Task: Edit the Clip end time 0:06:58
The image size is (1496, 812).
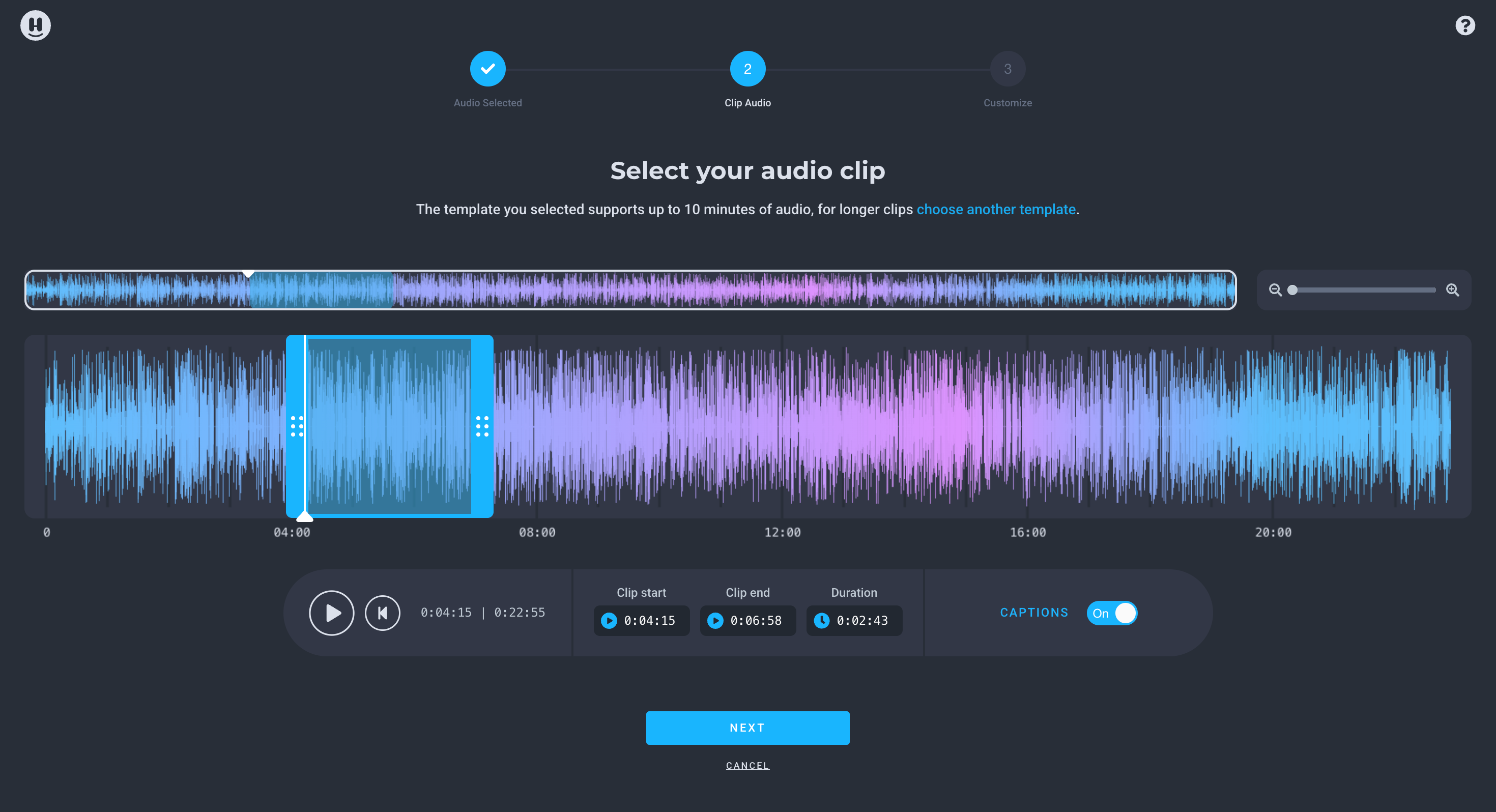Action: pyautogui.click(x=747, y=620)
